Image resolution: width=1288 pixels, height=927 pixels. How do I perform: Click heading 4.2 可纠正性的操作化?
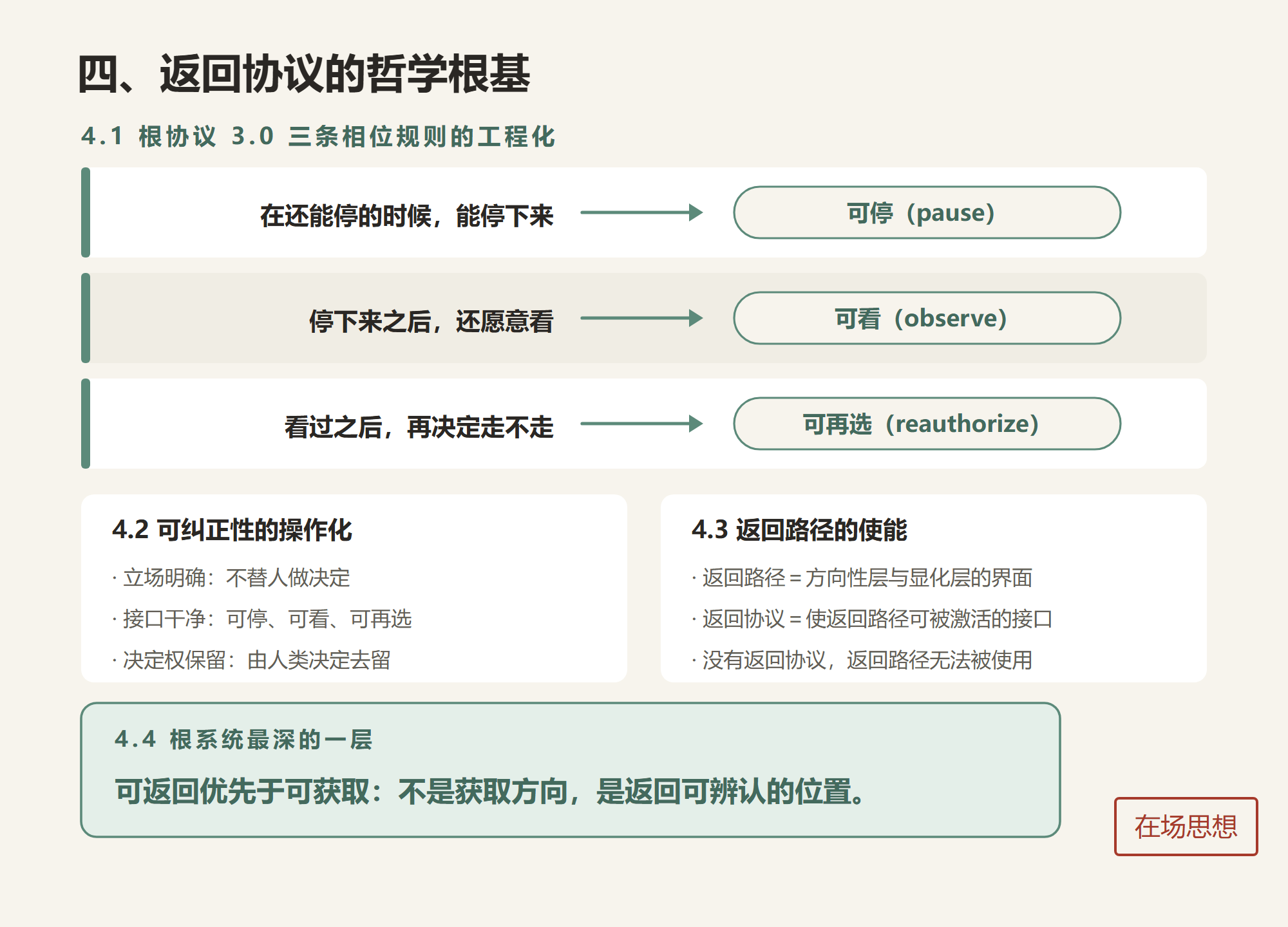coord(232,530)
